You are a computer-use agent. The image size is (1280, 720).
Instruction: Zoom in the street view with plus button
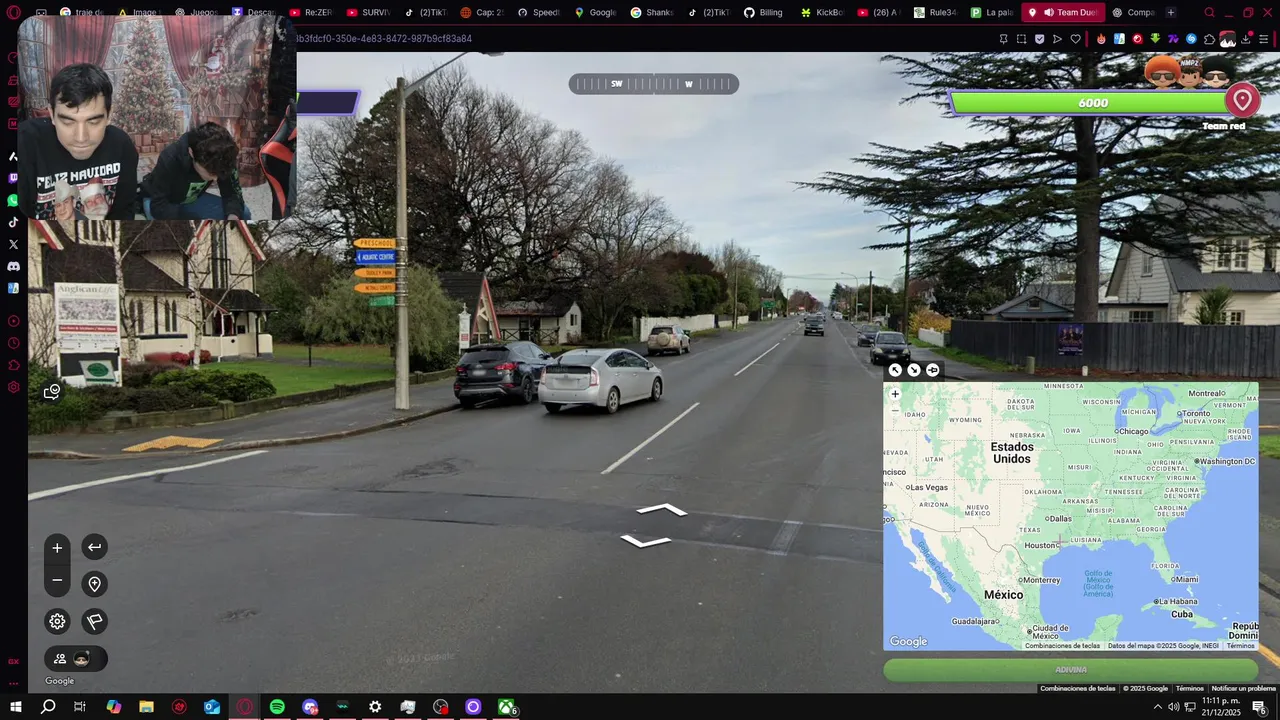57,548
